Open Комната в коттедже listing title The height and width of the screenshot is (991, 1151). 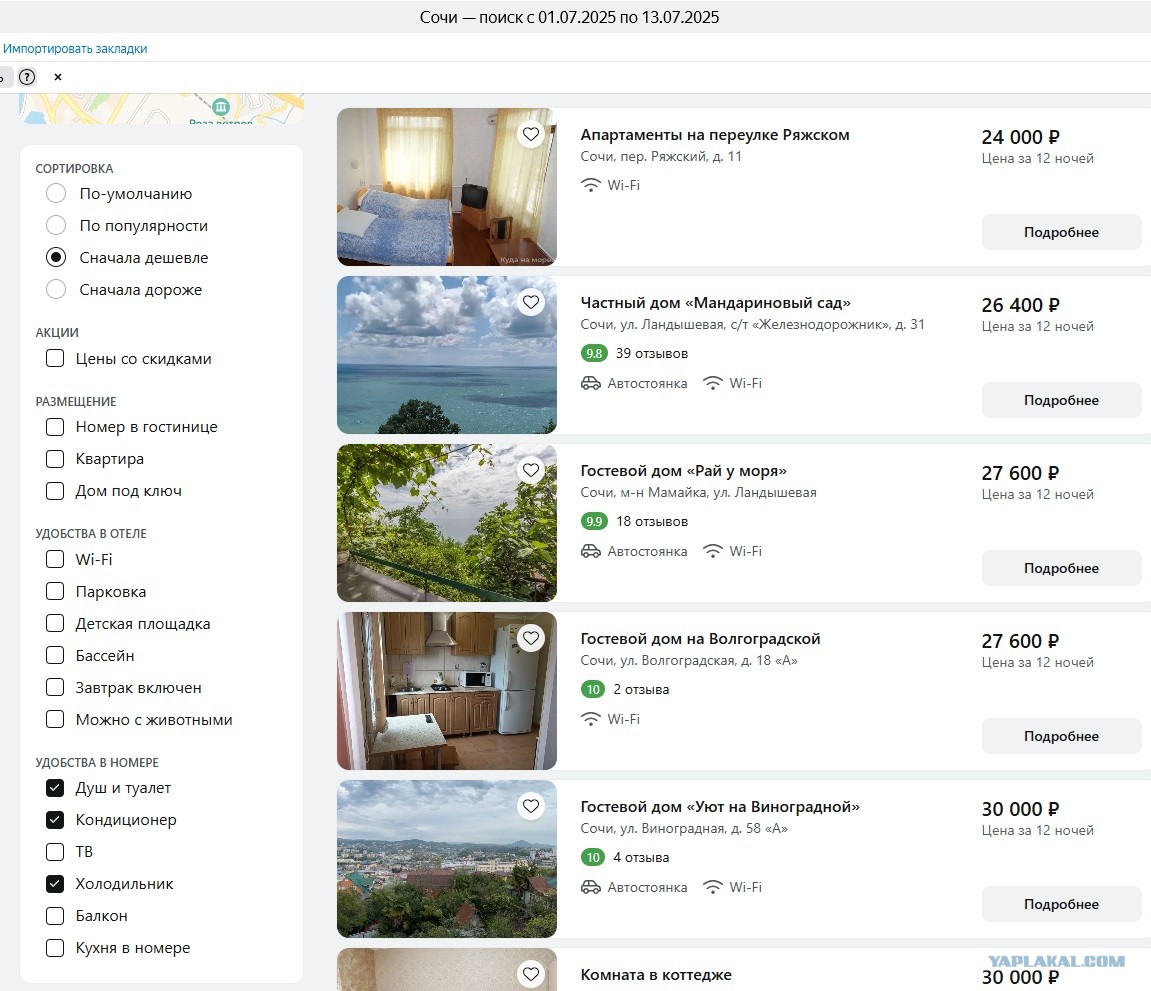[656, 975]
